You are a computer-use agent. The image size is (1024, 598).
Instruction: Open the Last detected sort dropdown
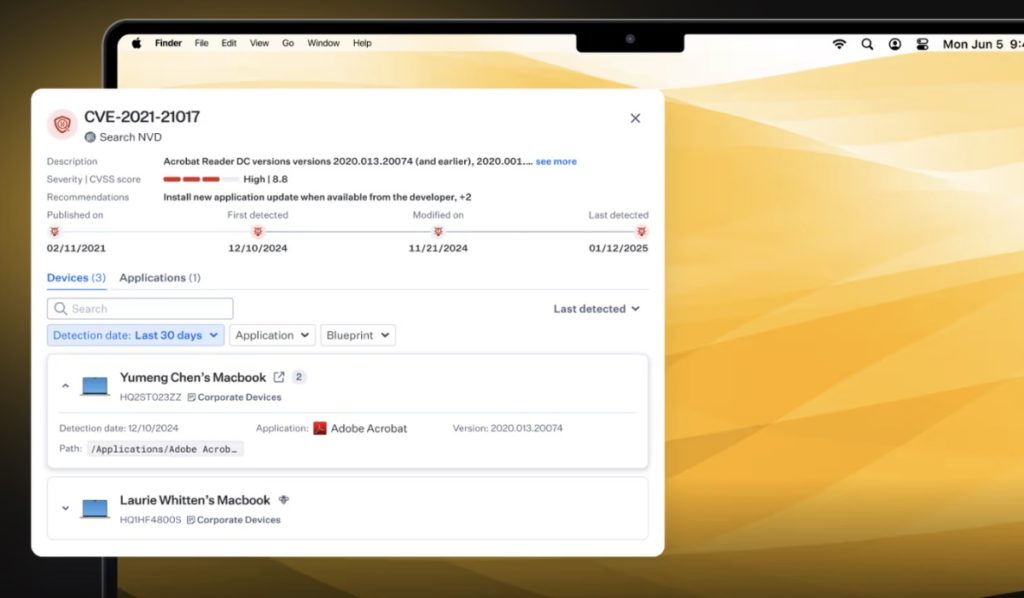596,309
